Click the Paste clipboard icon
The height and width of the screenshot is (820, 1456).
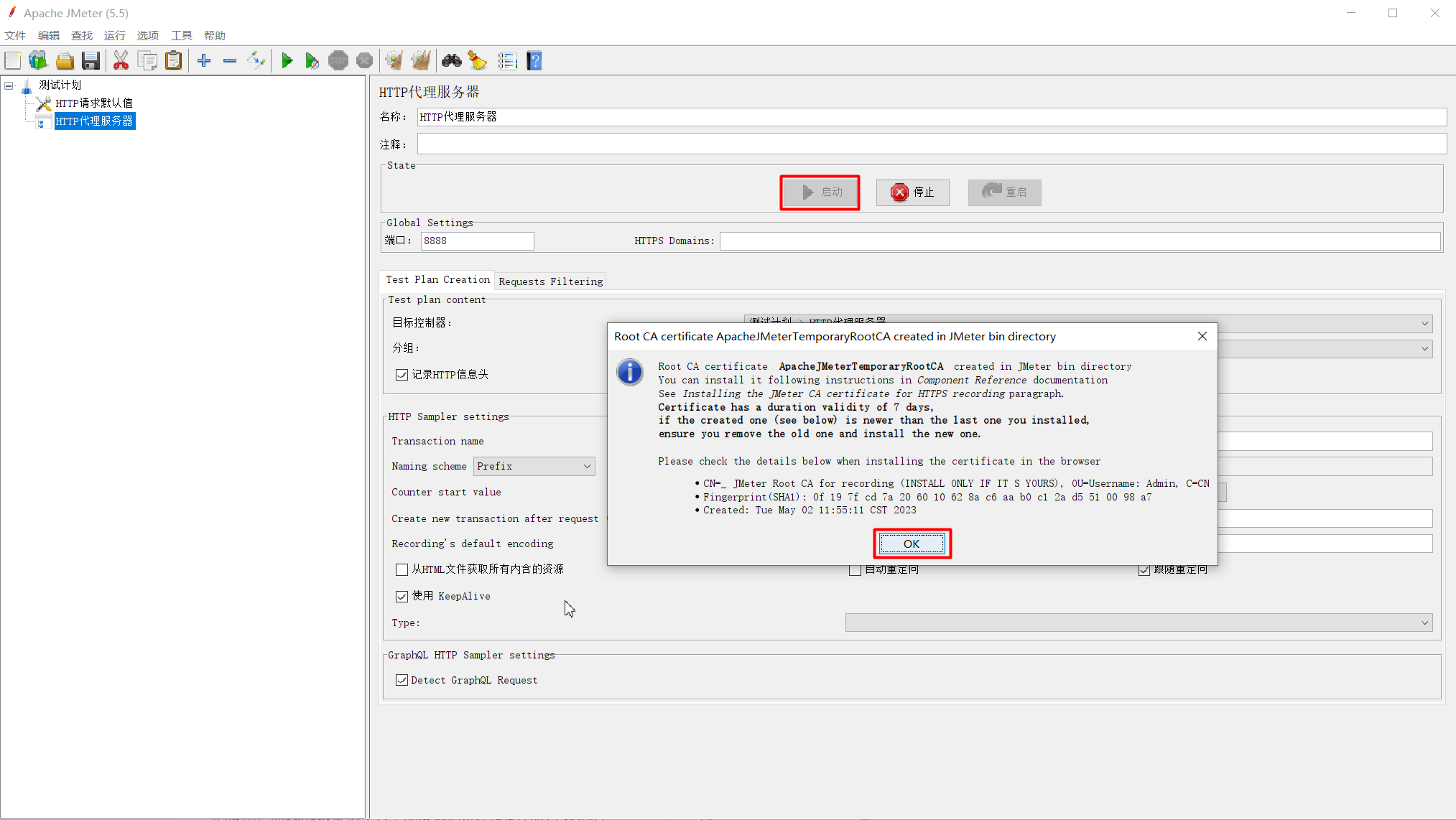pyautogui.click(x=173, y=61)
